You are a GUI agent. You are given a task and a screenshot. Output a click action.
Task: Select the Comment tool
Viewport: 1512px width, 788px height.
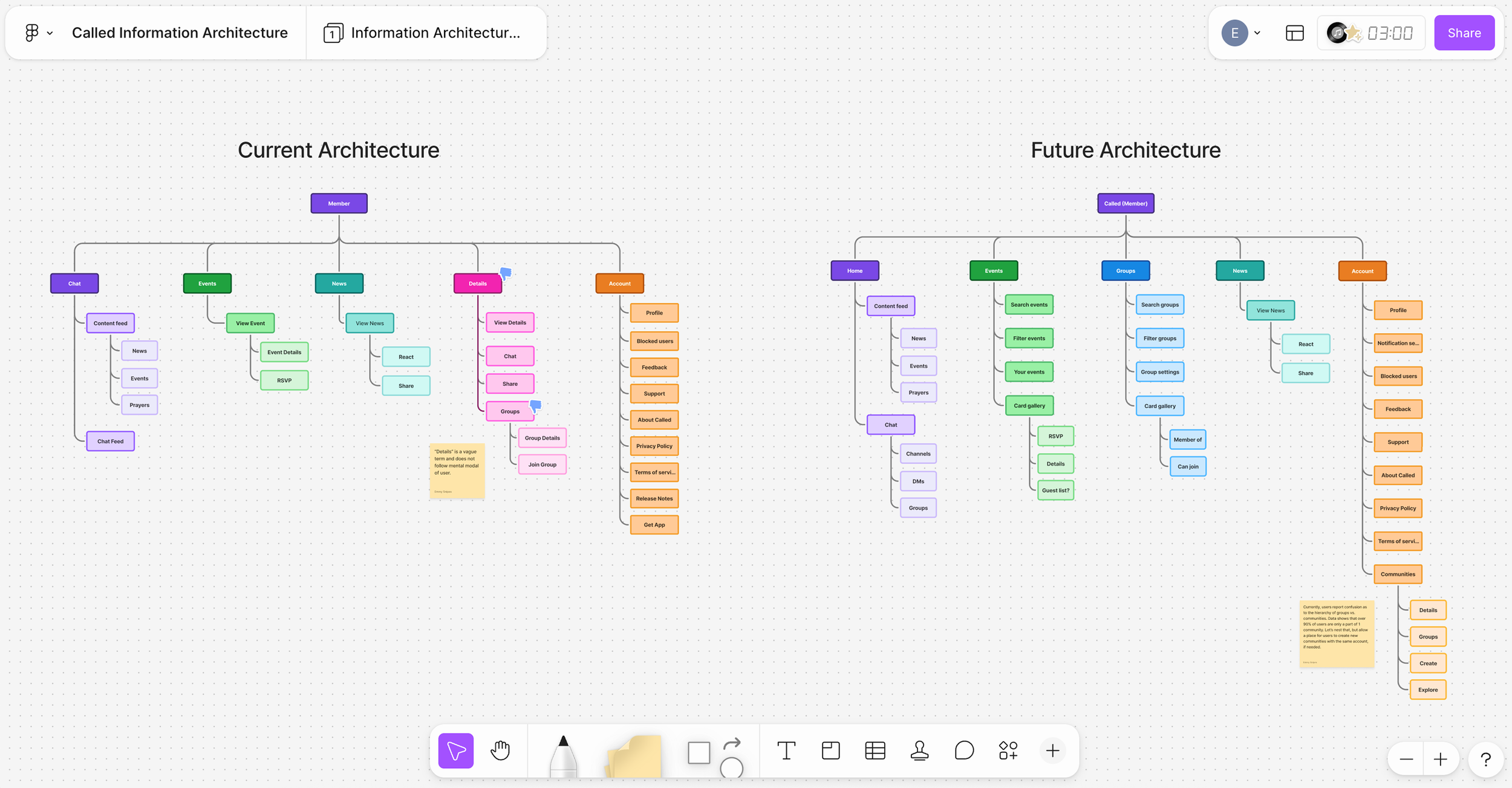(964, 751)
